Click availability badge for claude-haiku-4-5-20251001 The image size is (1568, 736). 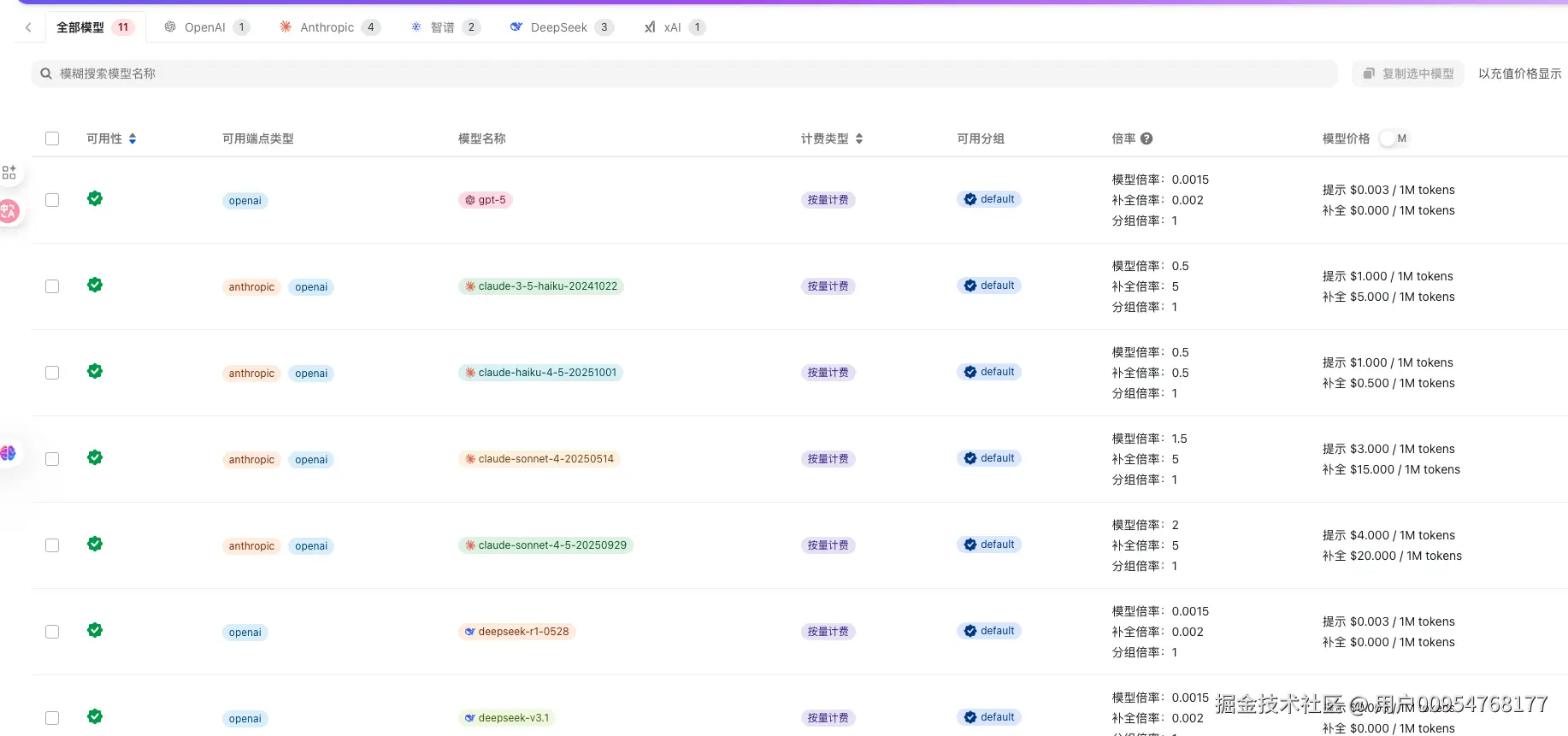pyautogui.click(x=95, y=371)
